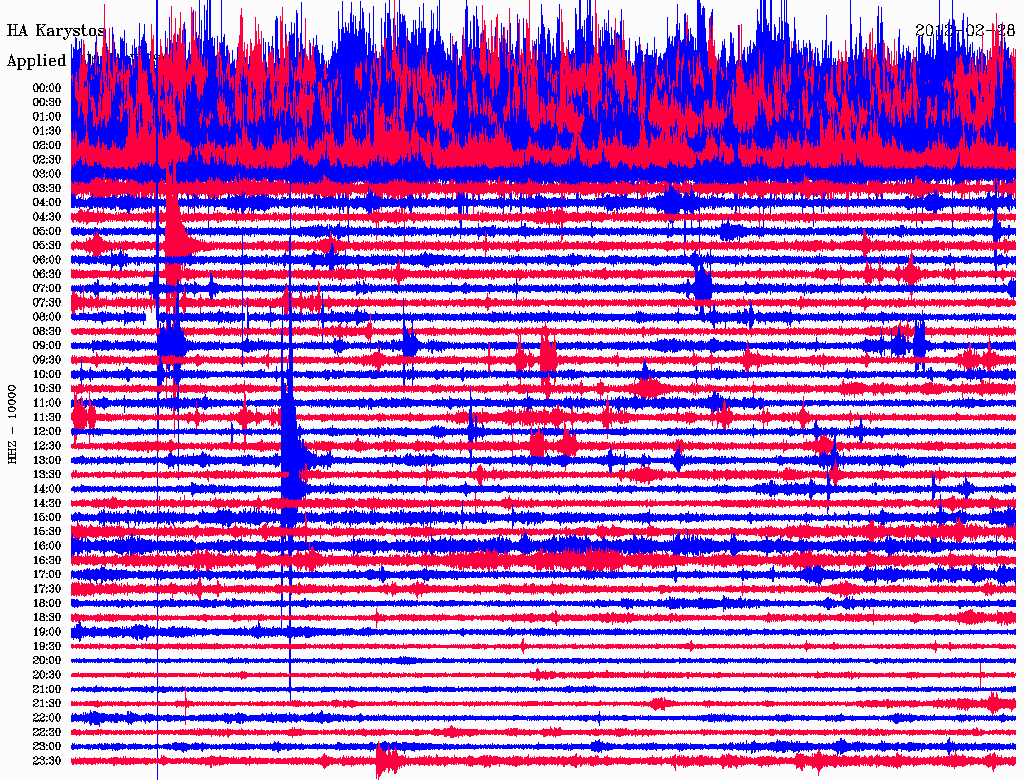Pick the 01:00 time label
This screenshot has height=780, width=1024.
[47, 117]
